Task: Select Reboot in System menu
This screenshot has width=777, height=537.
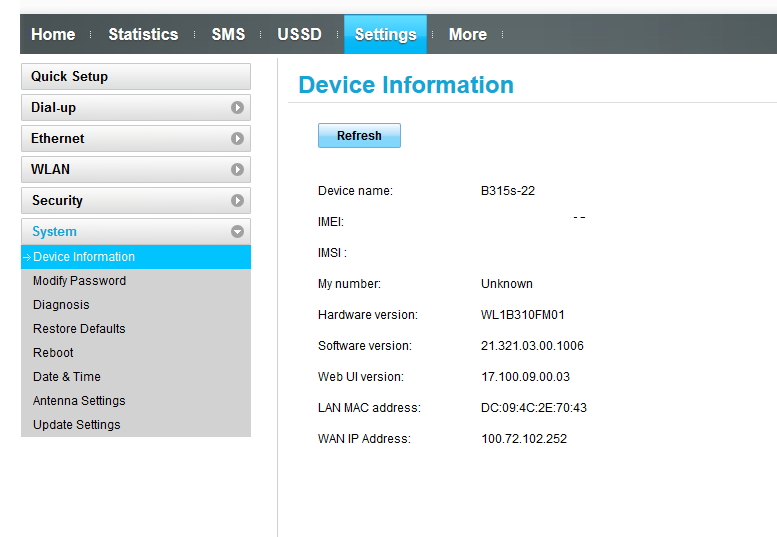Action: point(53,353)
